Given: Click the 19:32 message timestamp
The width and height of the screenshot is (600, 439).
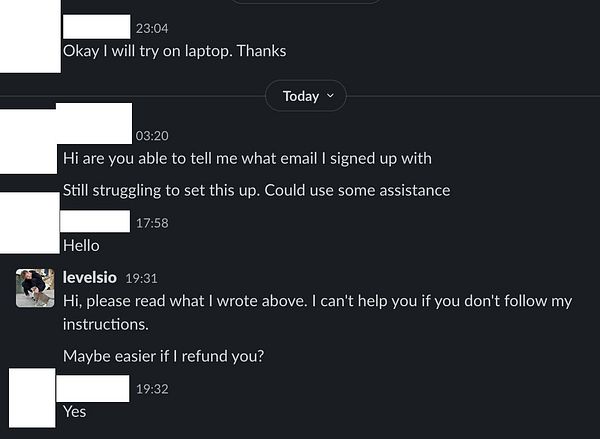Looking at the screenshot, I should [152, 389].
